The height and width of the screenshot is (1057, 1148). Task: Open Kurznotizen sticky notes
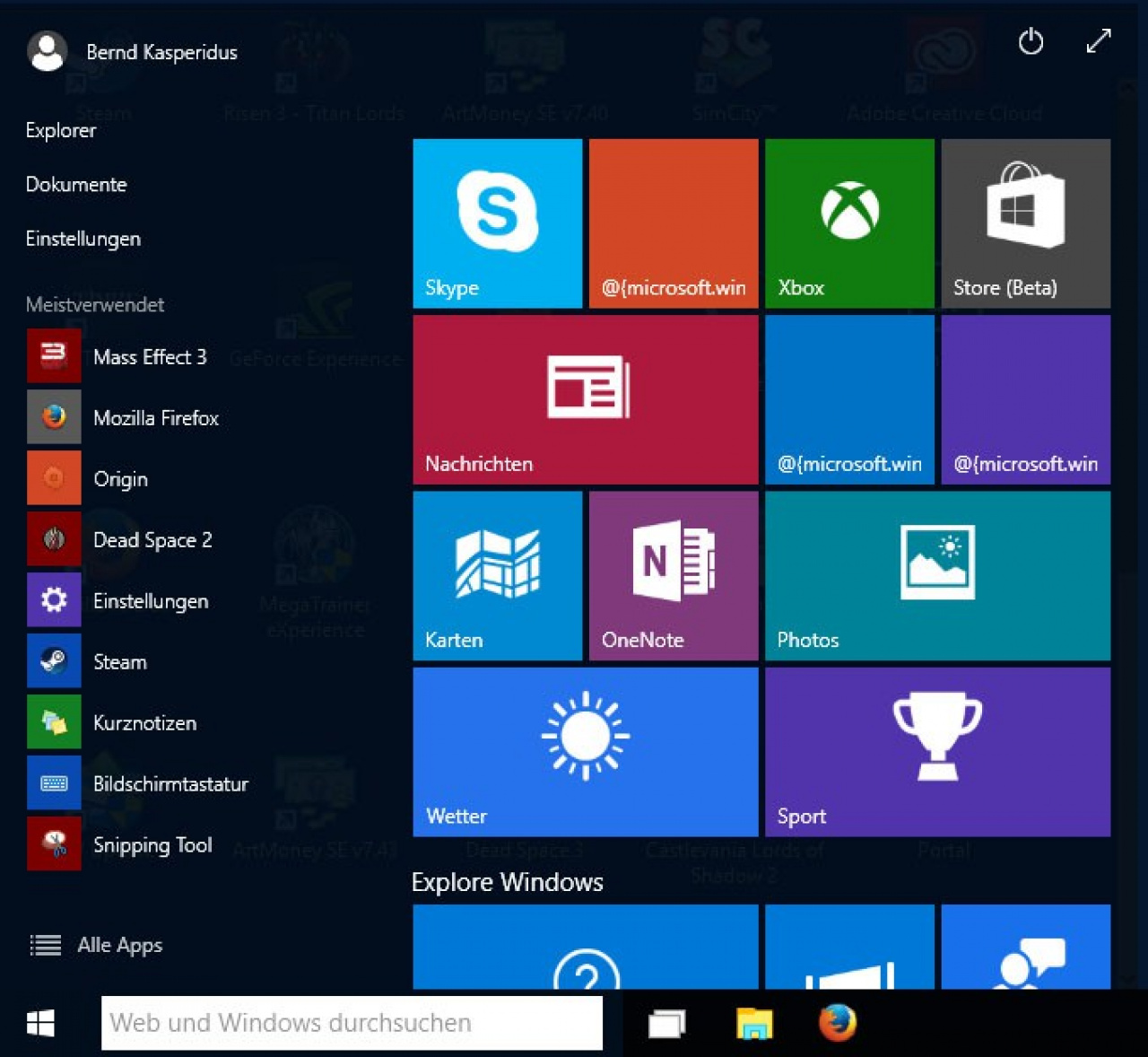pyautogui.click(x=112, y=722)
